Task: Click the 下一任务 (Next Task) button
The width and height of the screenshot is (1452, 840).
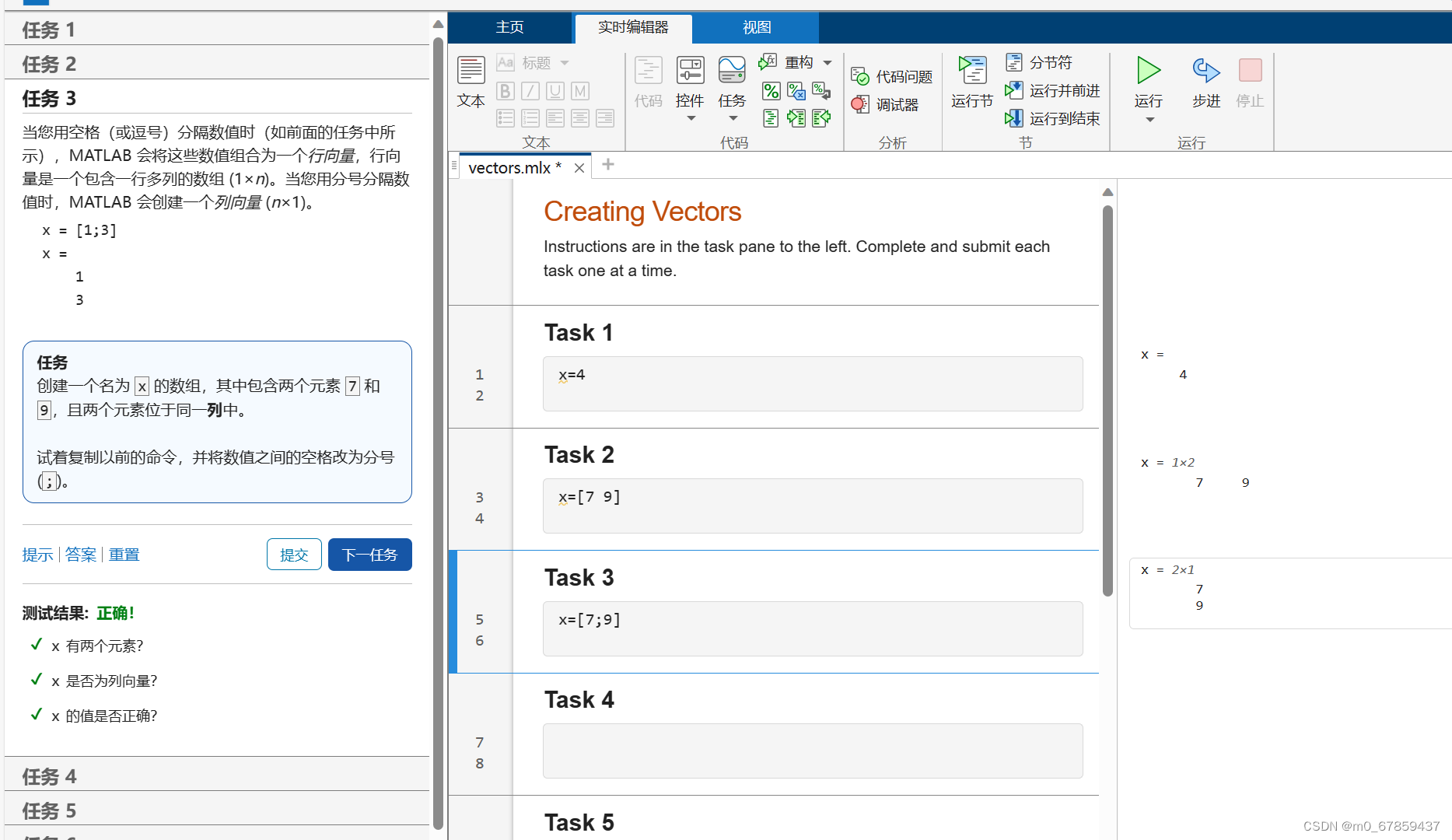Action: pyautogui.click(x=370, y=555)
